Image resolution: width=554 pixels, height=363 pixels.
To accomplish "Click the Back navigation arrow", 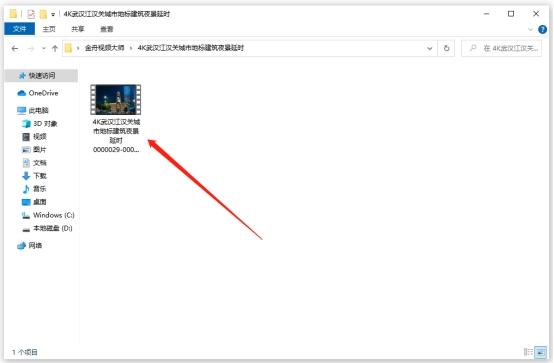I will (x=14, y=48).
